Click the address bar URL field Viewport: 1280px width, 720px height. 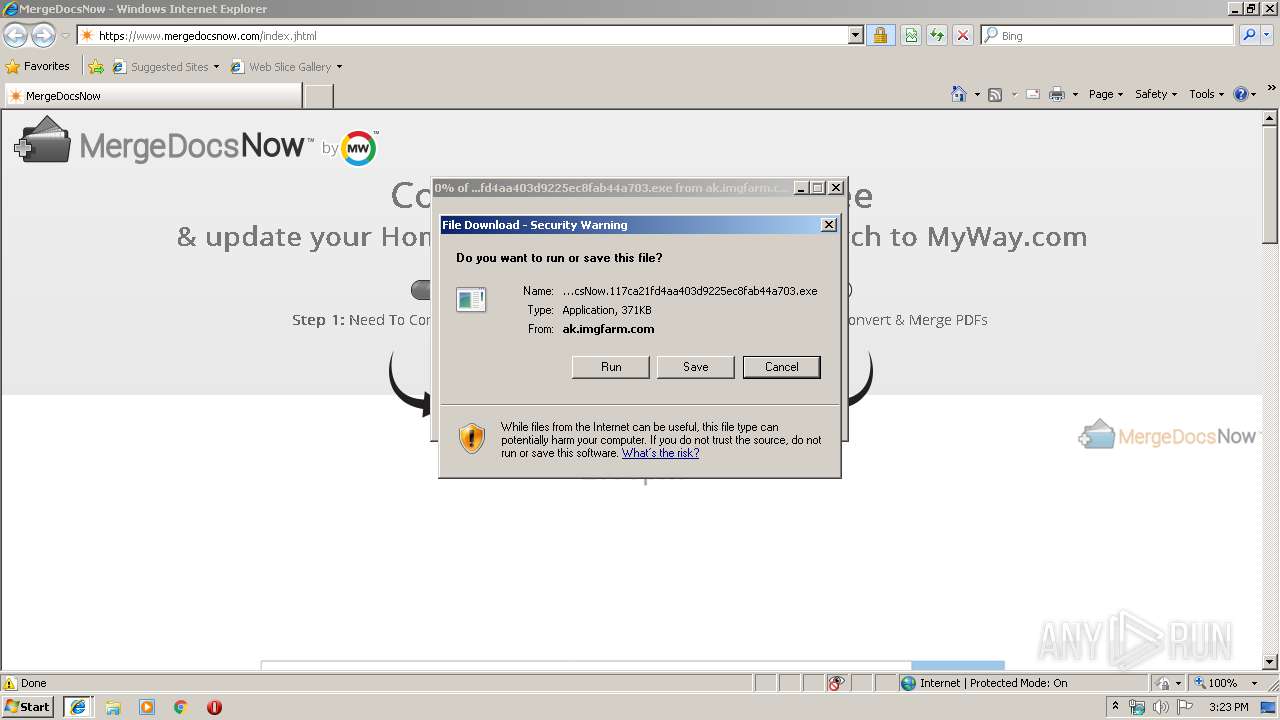pyautogui.click(x=463, y=36)
